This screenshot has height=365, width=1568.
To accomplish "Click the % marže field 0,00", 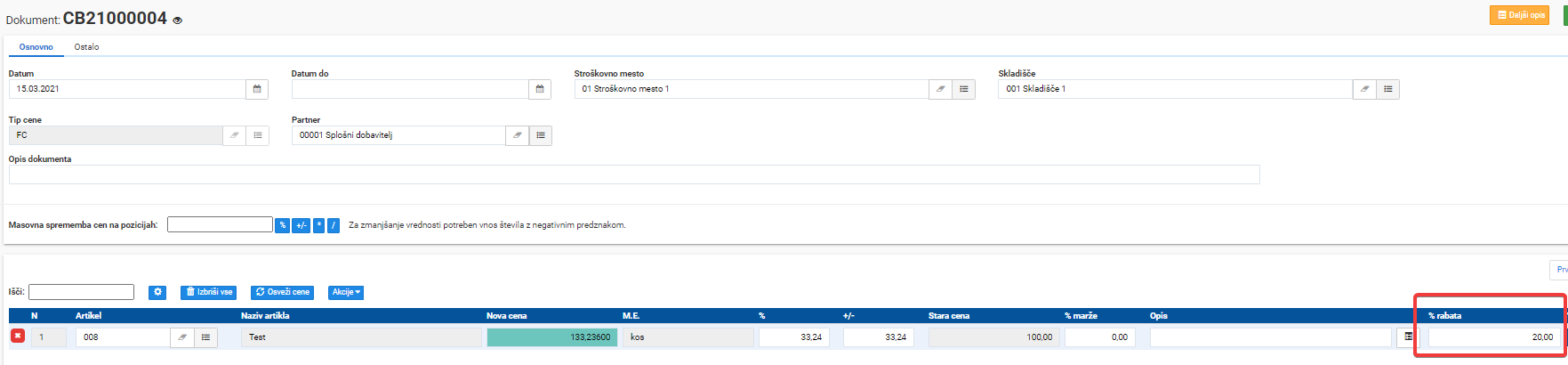I will [x=1100, y=337].
